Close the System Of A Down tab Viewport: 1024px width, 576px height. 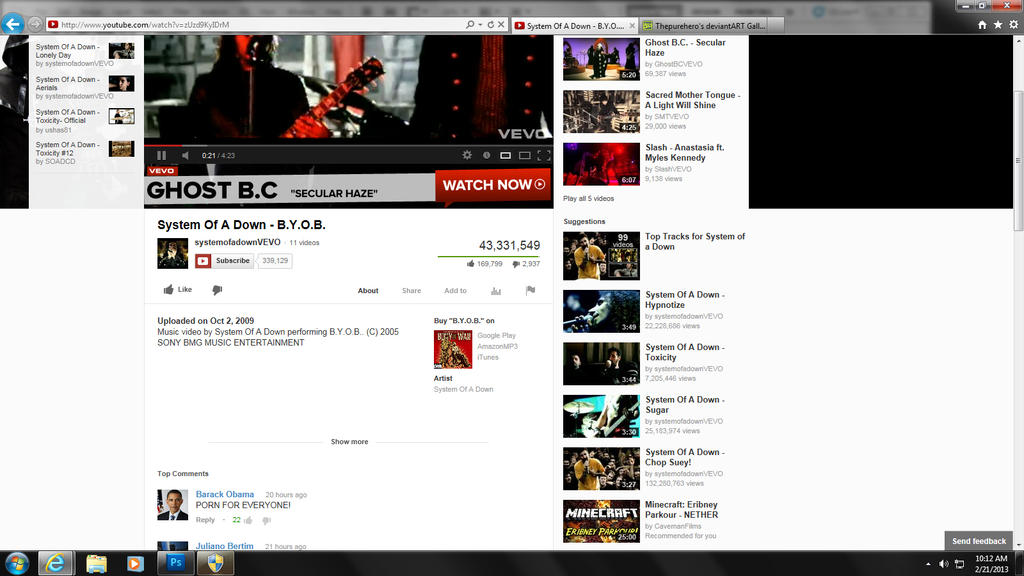pos(632,25)
